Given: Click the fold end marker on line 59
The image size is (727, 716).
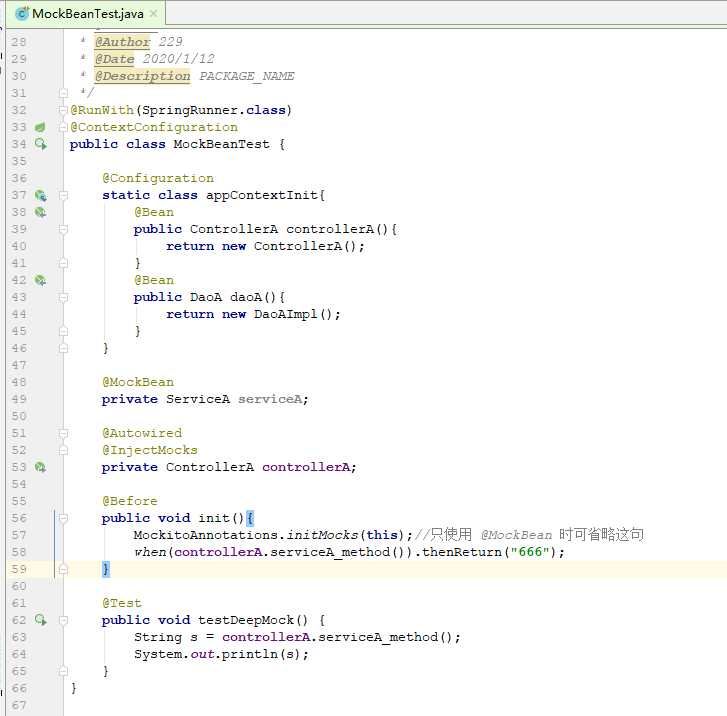Looking at the screenshot, I should [x=64, y=569].
